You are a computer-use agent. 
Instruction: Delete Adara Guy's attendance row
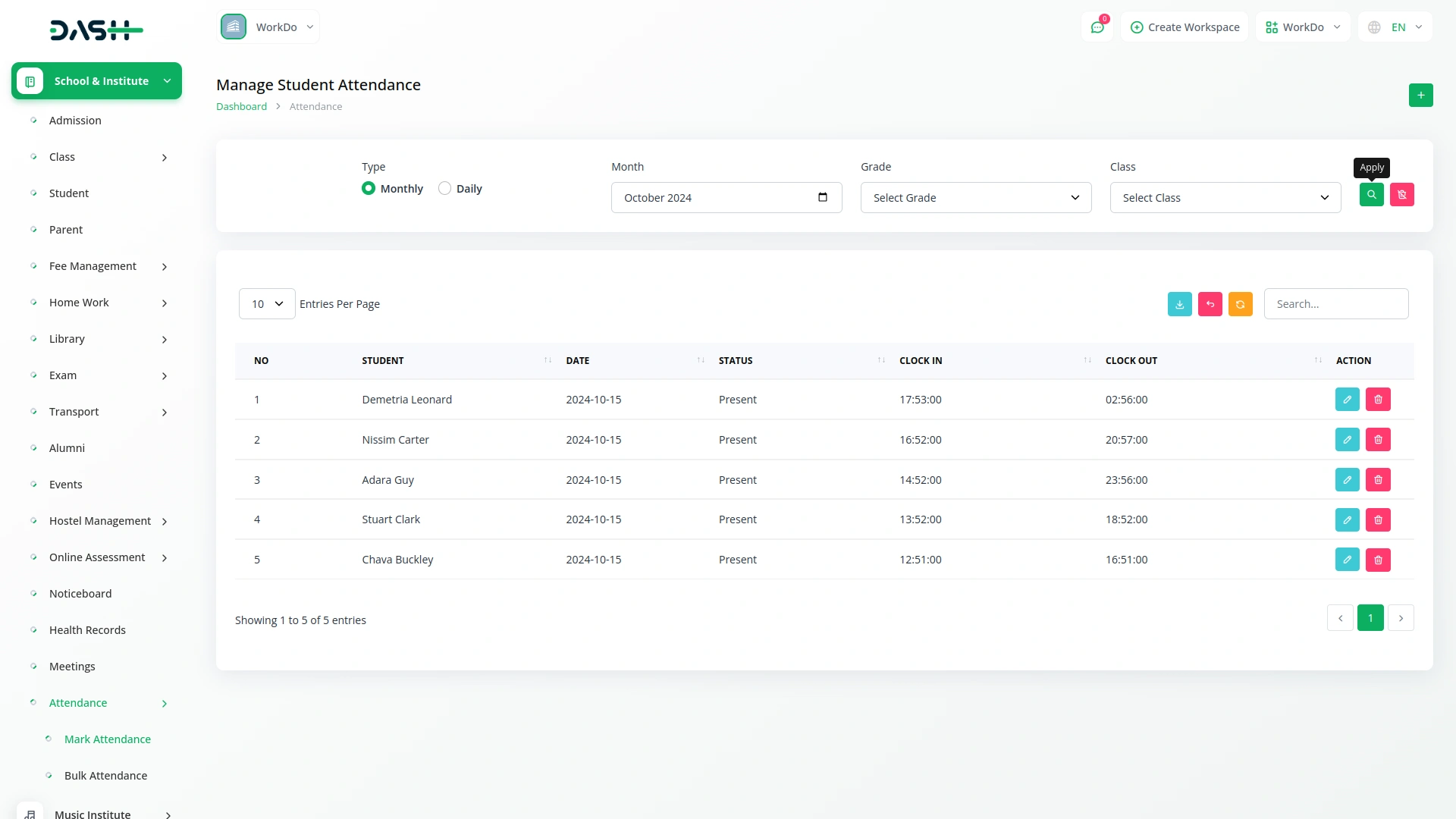pos(1378,480)
